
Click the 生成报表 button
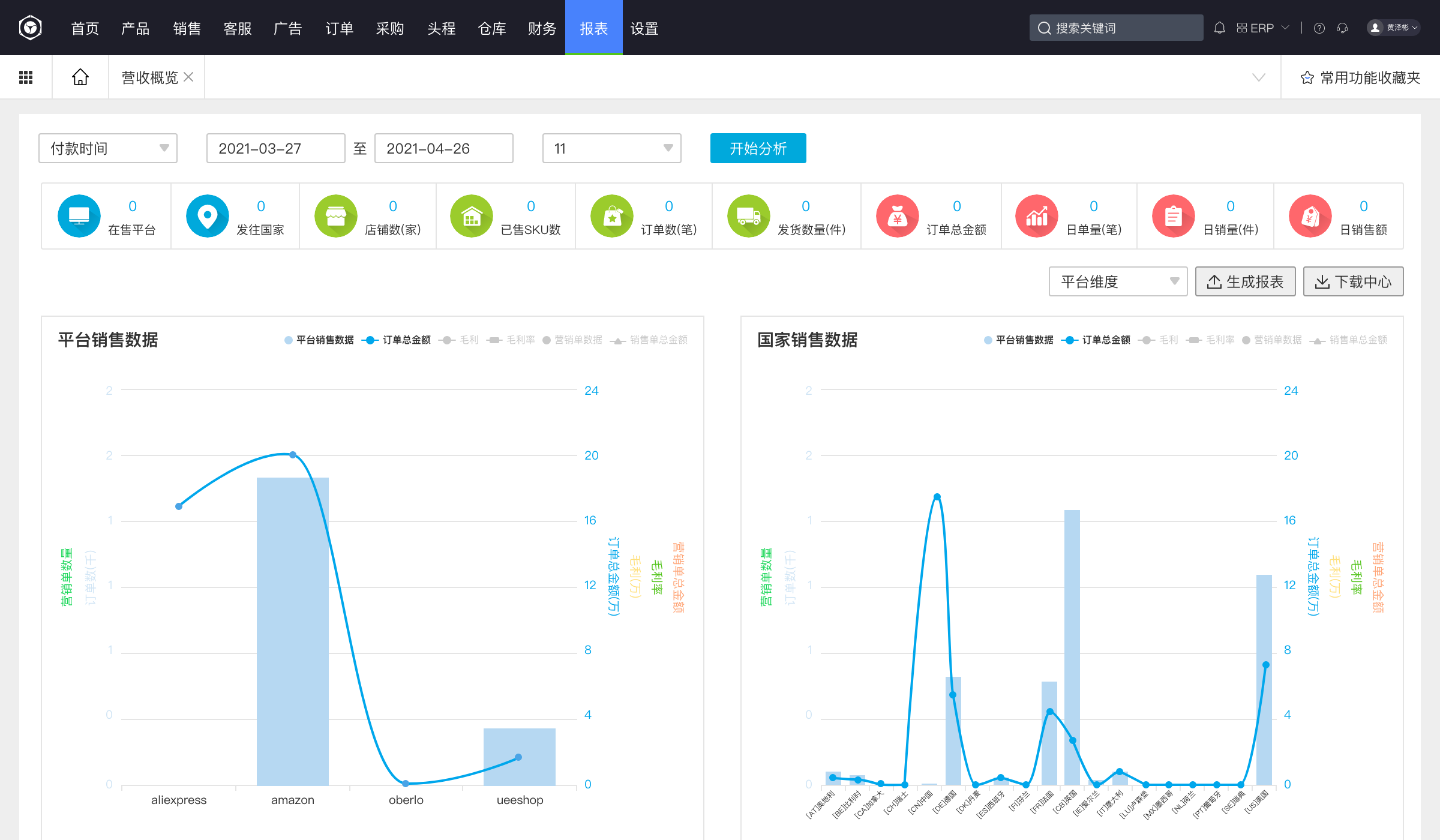(1245, 281)
